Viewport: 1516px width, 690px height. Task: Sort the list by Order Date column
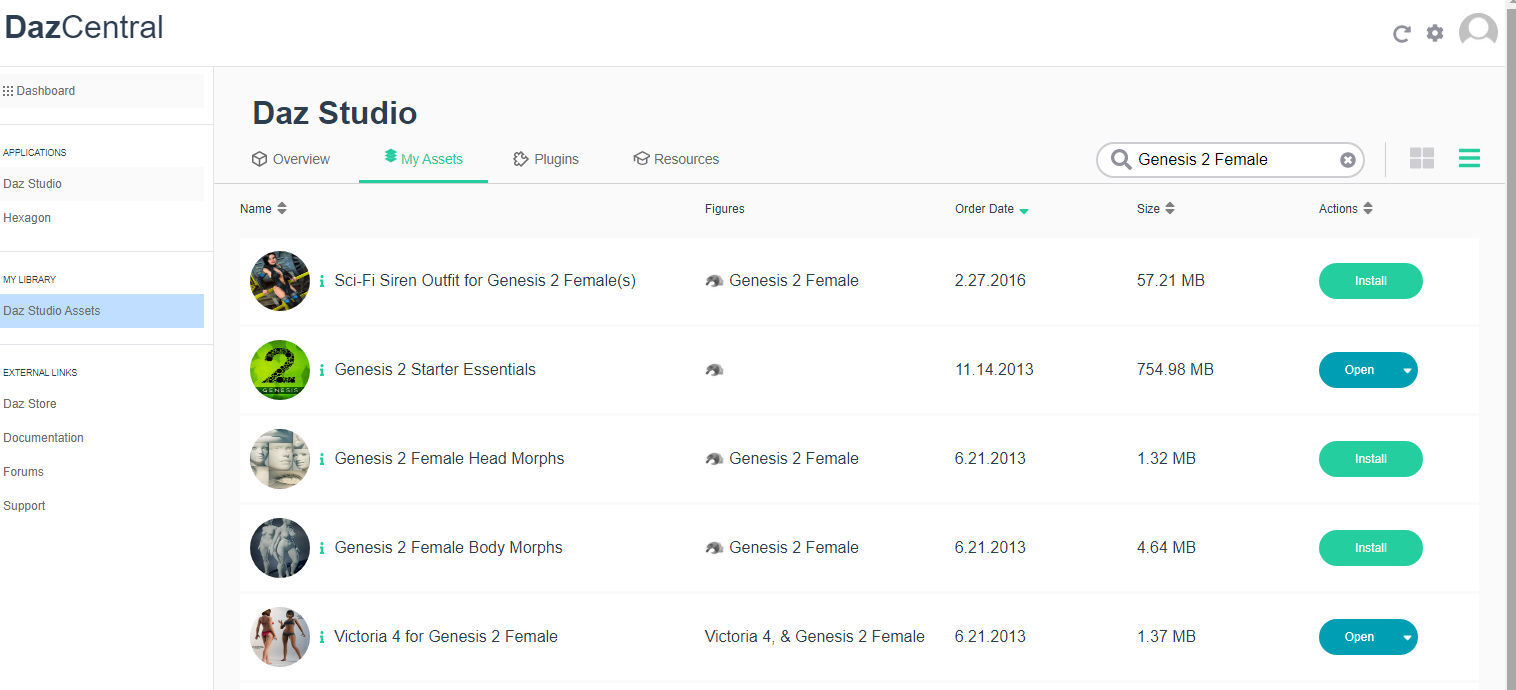[x=991, y=209]
